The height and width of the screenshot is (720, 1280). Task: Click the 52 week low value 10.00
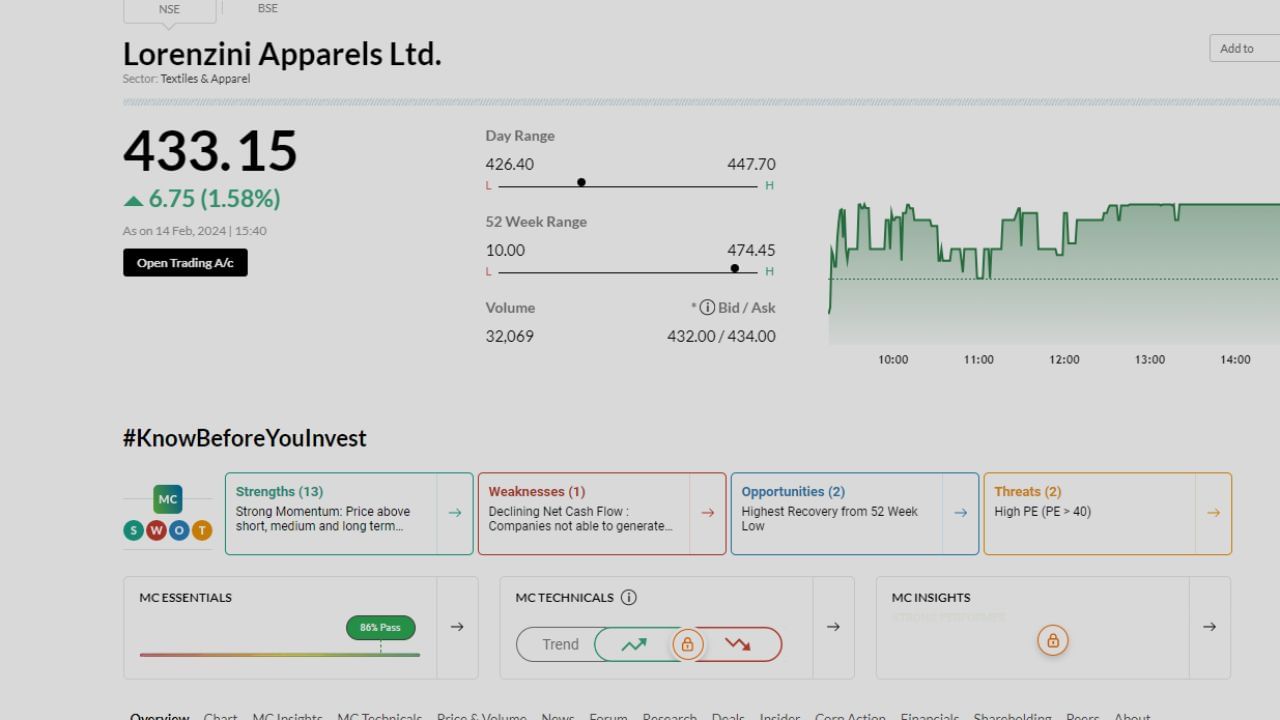[x=505, y=250]
